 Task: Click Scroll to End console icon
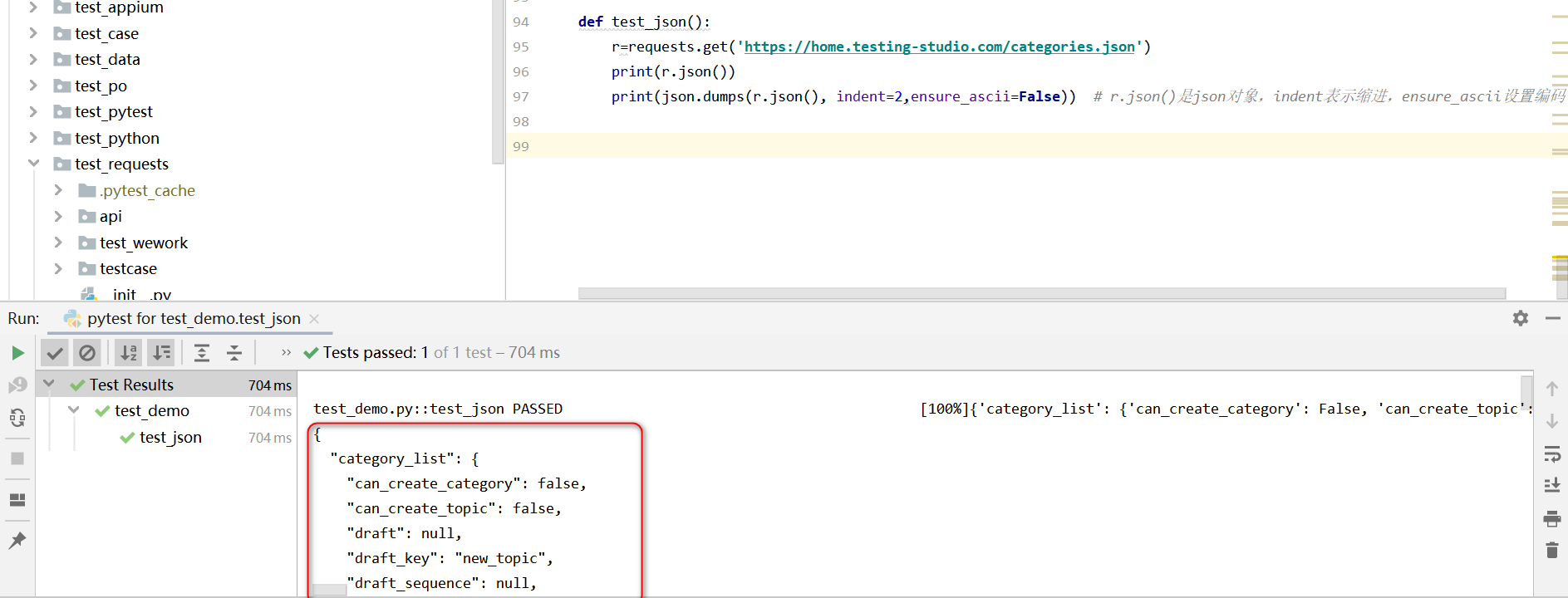pos(1551,486)
